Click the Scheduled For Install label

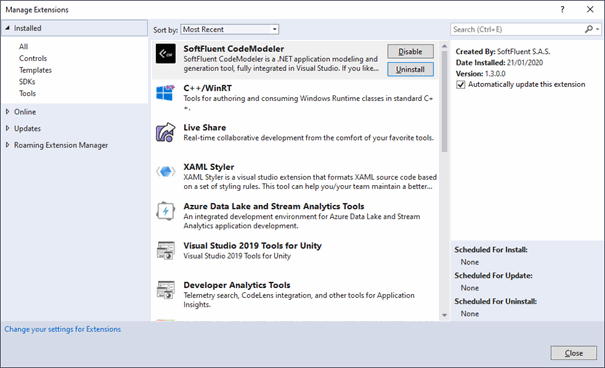491,250
